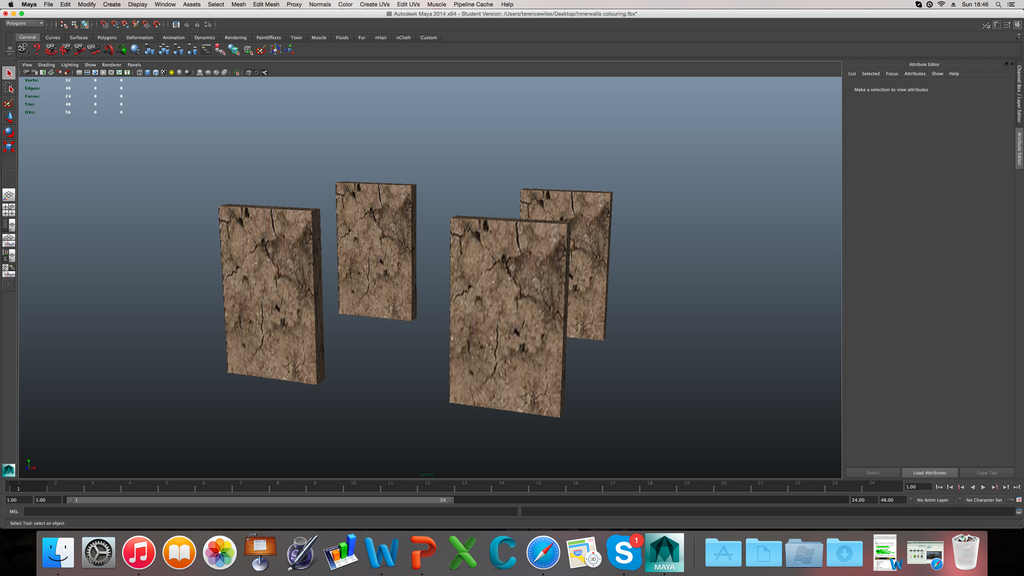1024x576 pixels.
Task: Click the Copy Tab button
Action: (986, 473)
